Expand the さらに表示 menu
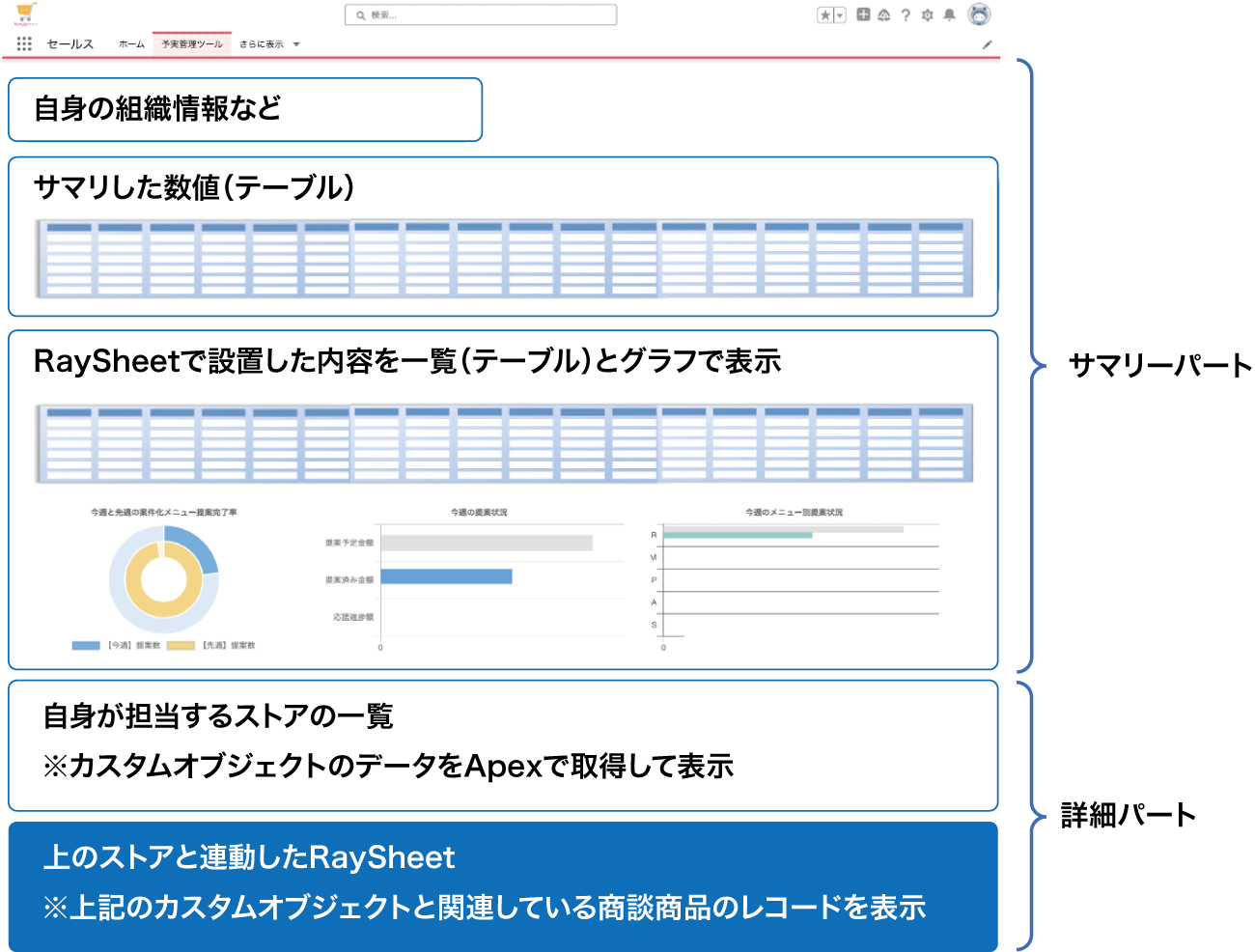1255x952 pixels. (269, 44)
